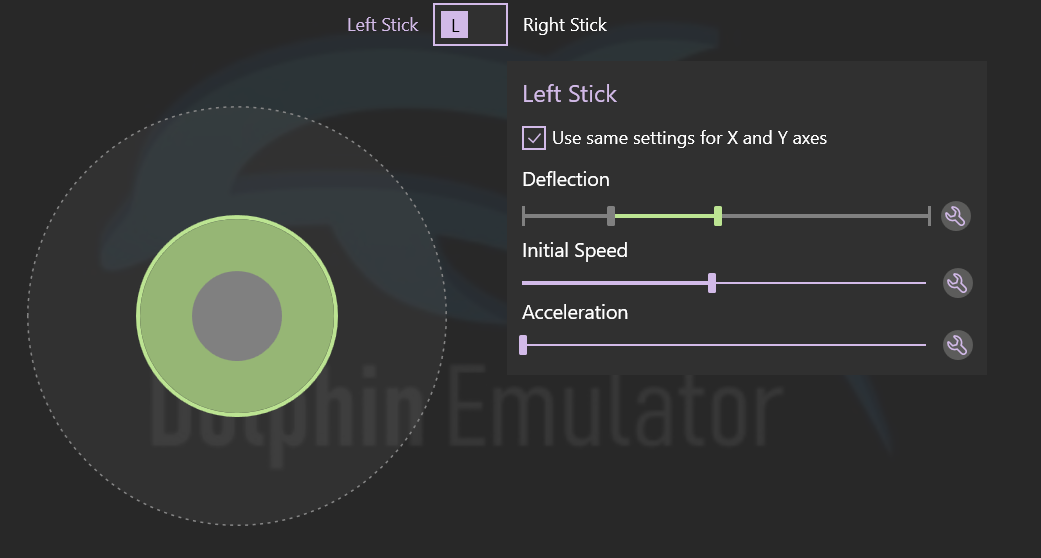Click the L knob in stick toggle
The width and height of the screenshot is (1041, 558).
click(x=454, y=25)
